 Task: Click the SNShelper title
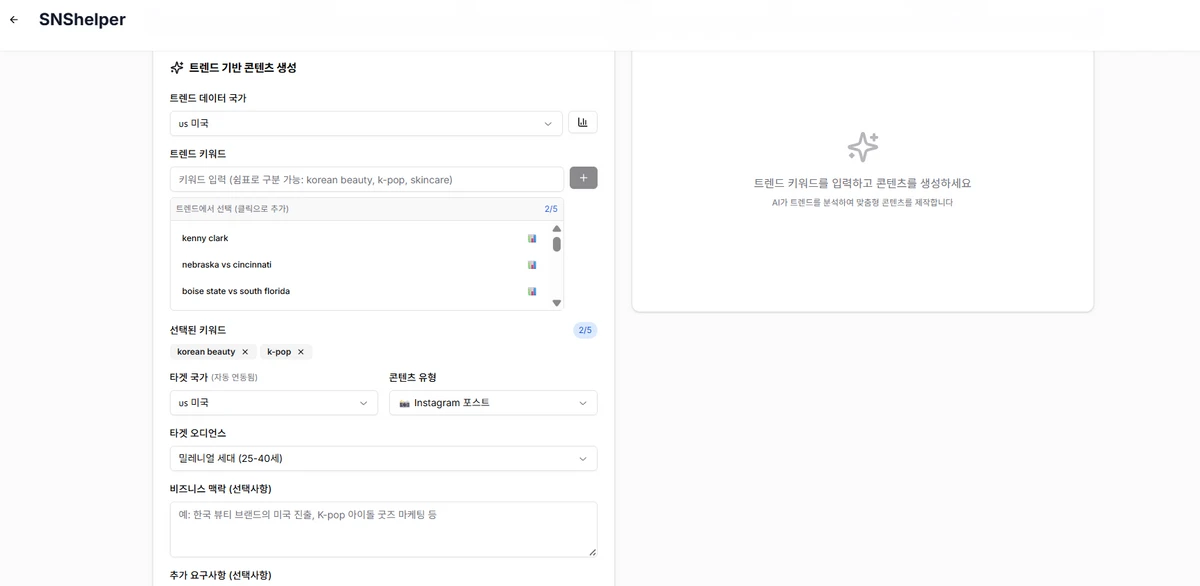click(82, 20)
